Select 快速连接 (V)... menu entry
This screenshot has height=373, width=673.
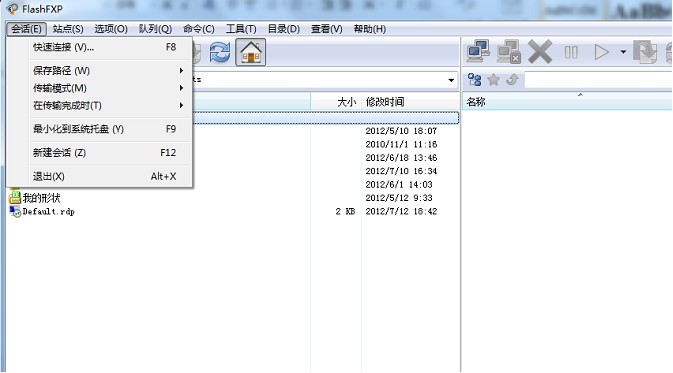tap(105, 47)
